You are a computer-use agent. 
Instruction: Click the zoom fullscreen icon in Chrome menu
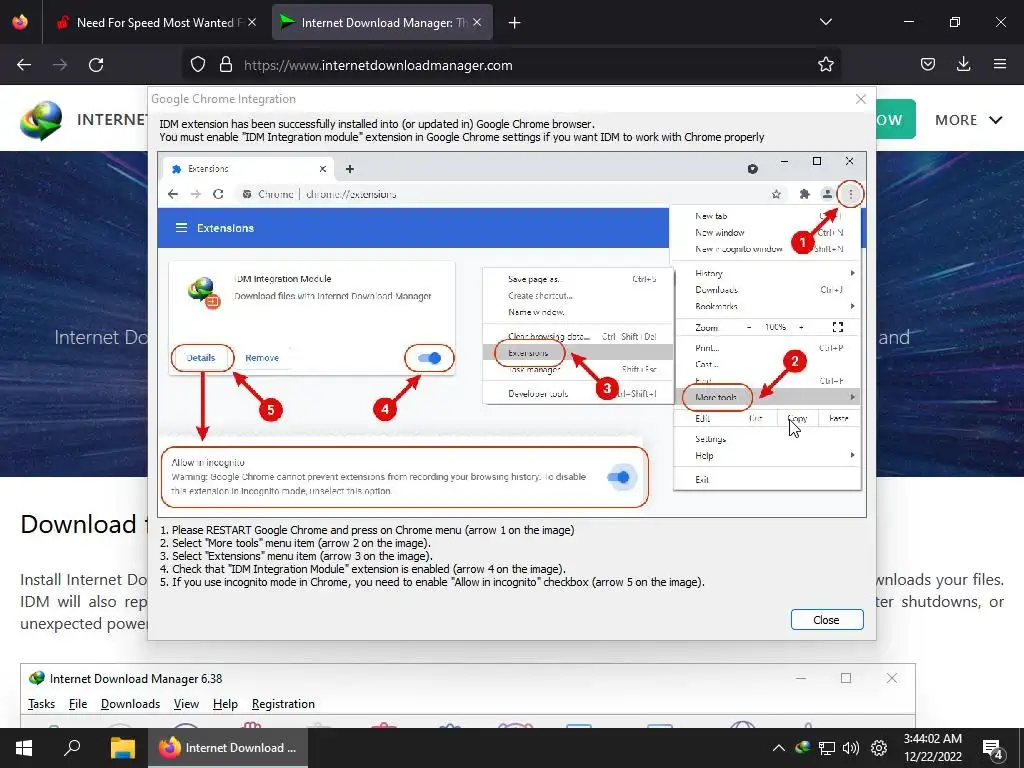[x=838, y=327]
